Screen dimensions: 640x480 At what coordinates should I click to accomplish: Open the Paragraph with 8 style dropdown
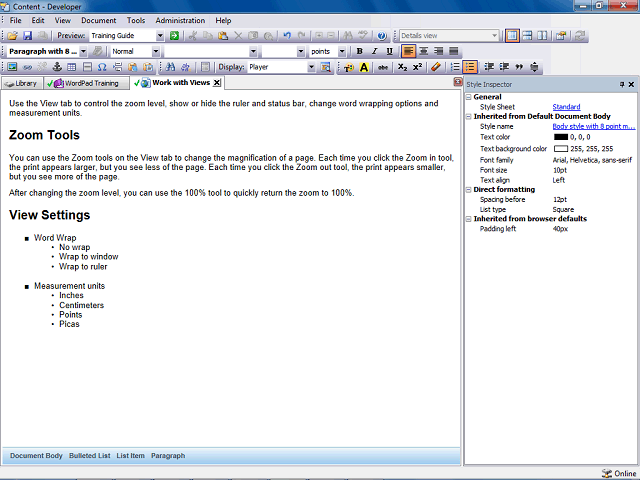83,51
